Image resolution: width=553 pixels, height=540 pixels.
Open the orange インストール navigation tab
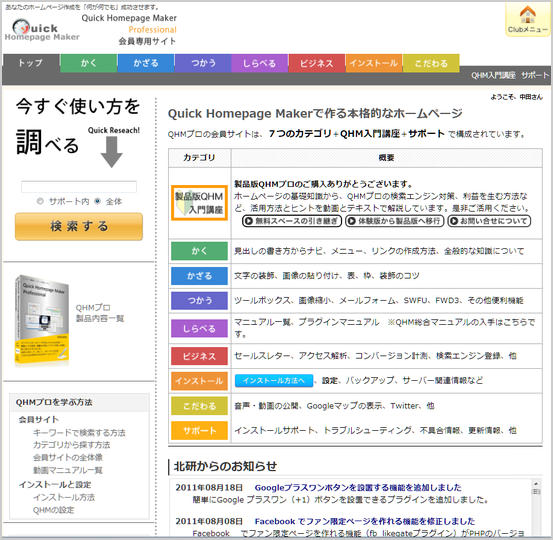[x=373, y=63]
